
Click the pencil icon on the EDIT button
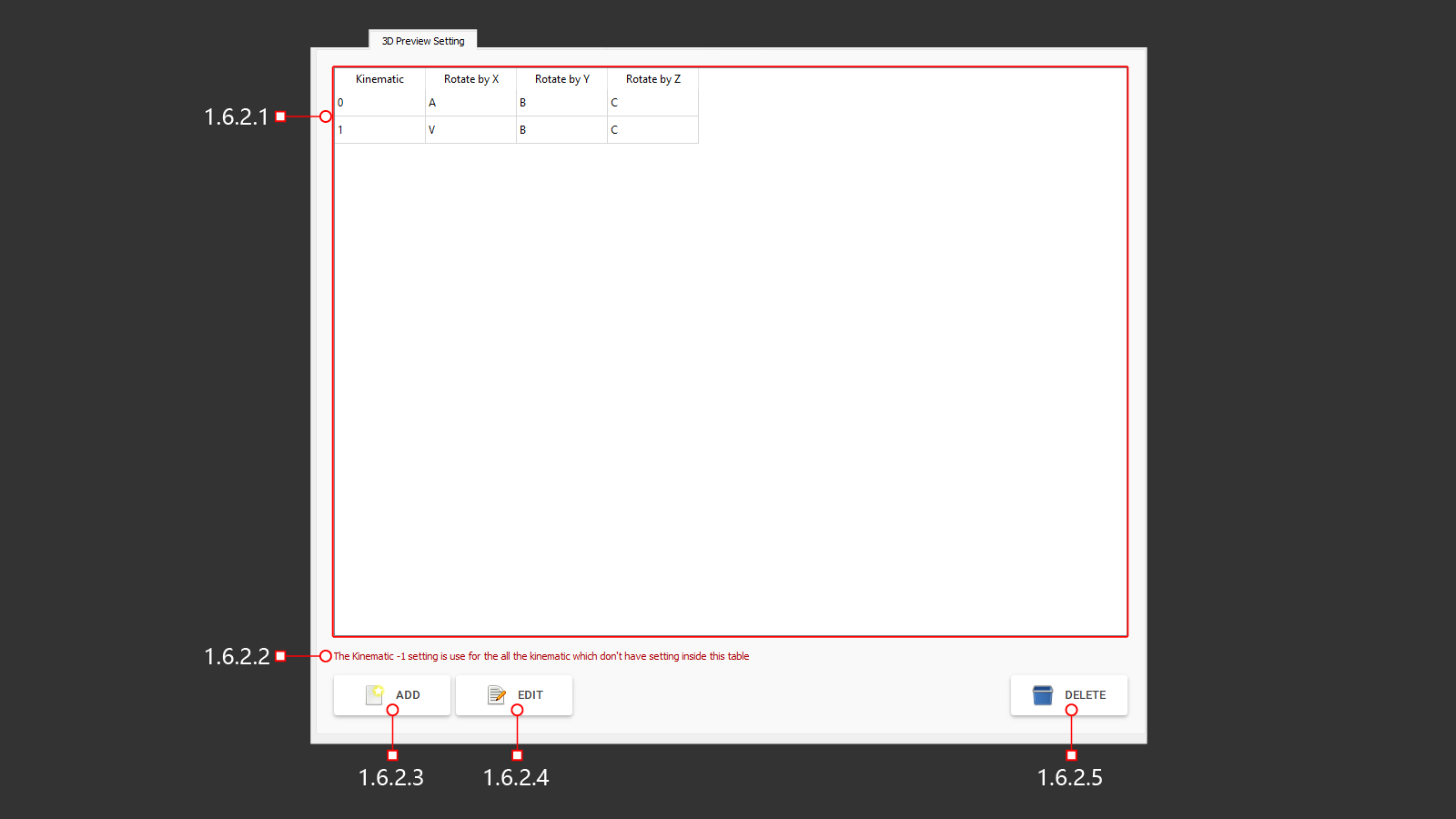(x=497, y=694)
